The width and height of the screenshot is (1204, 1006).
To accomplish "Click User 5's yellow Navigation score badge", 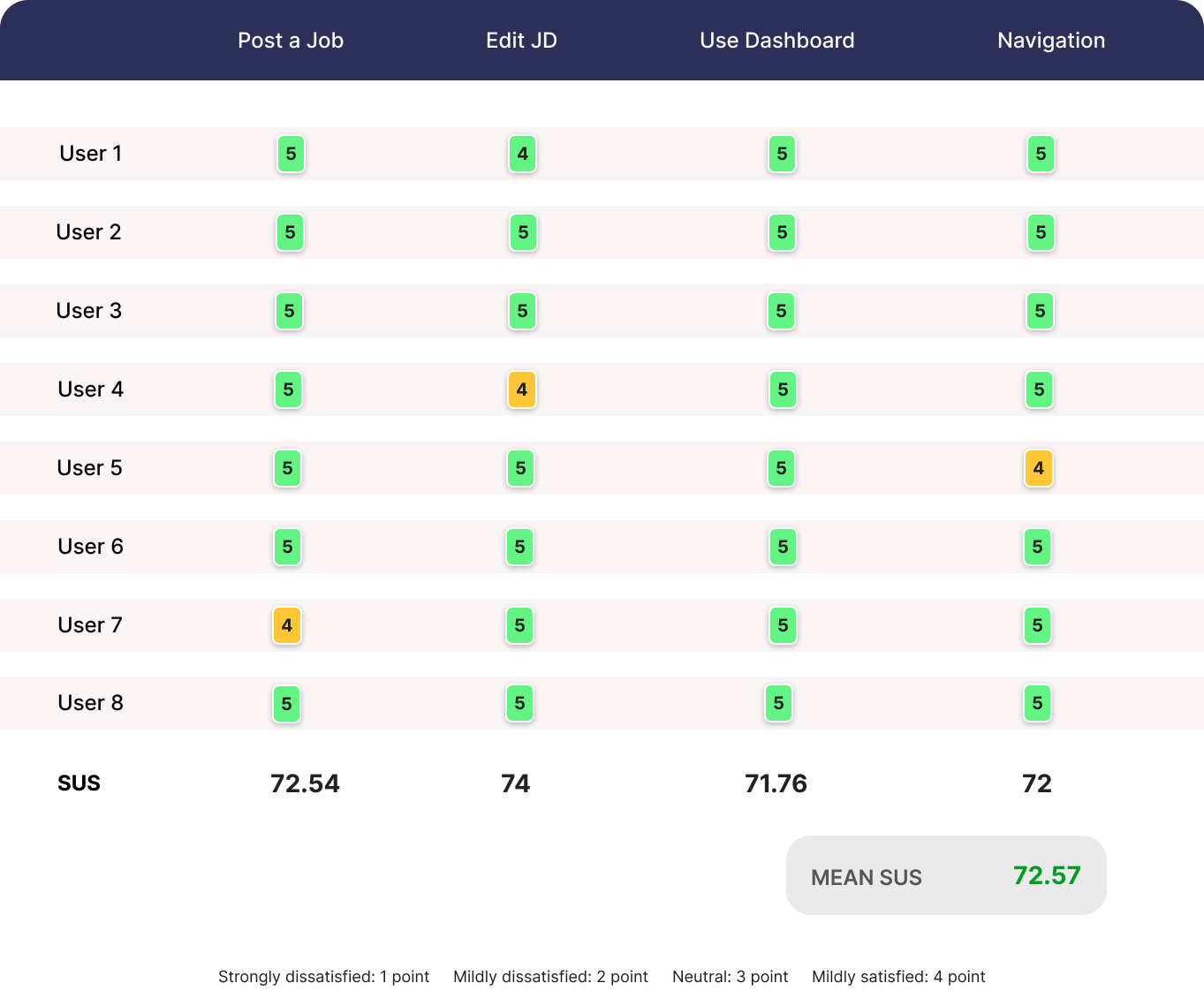I will tap(1039, 468).
